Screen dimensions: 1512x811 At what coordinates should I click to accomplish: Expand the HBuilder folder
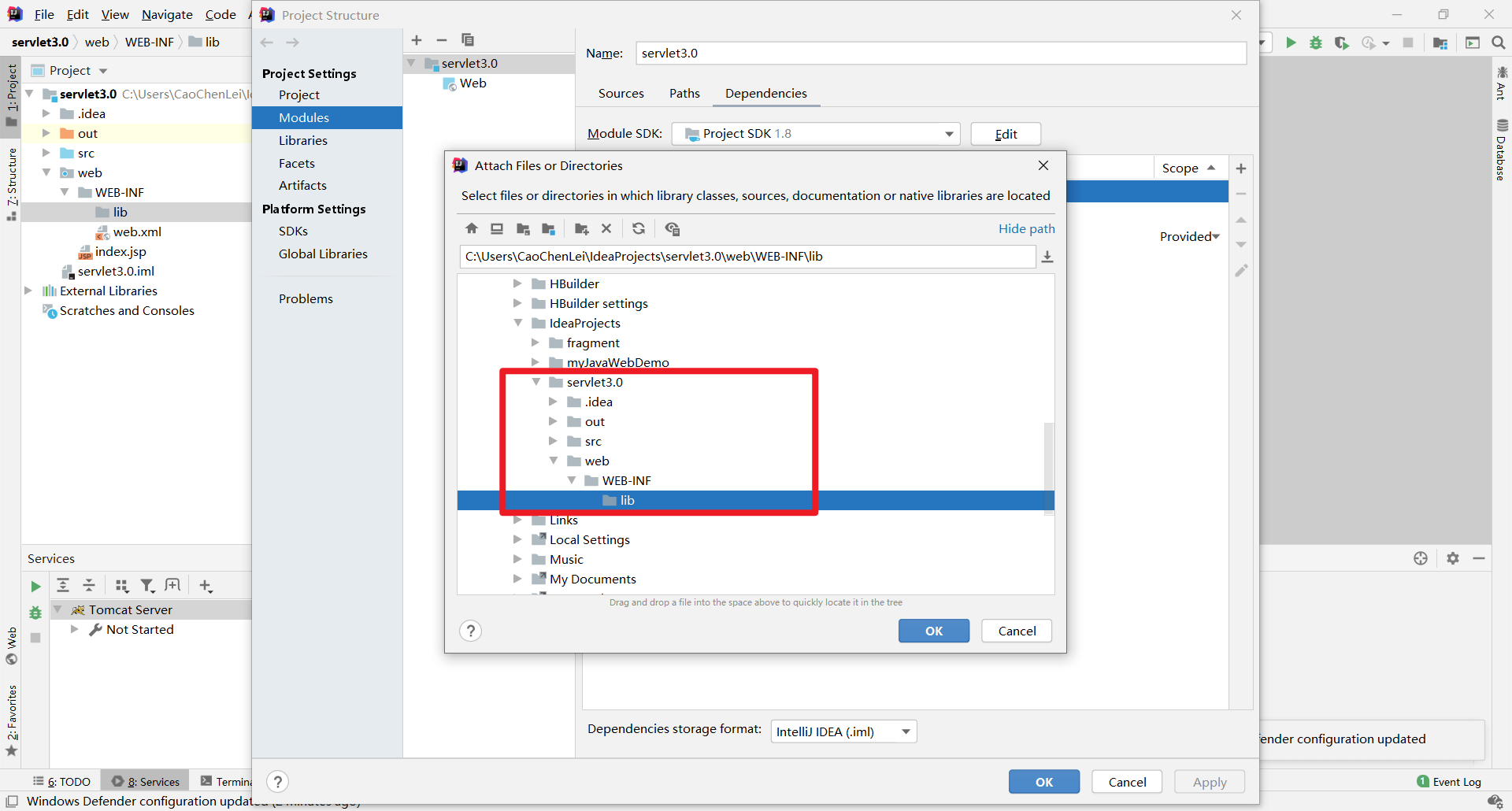517,283
